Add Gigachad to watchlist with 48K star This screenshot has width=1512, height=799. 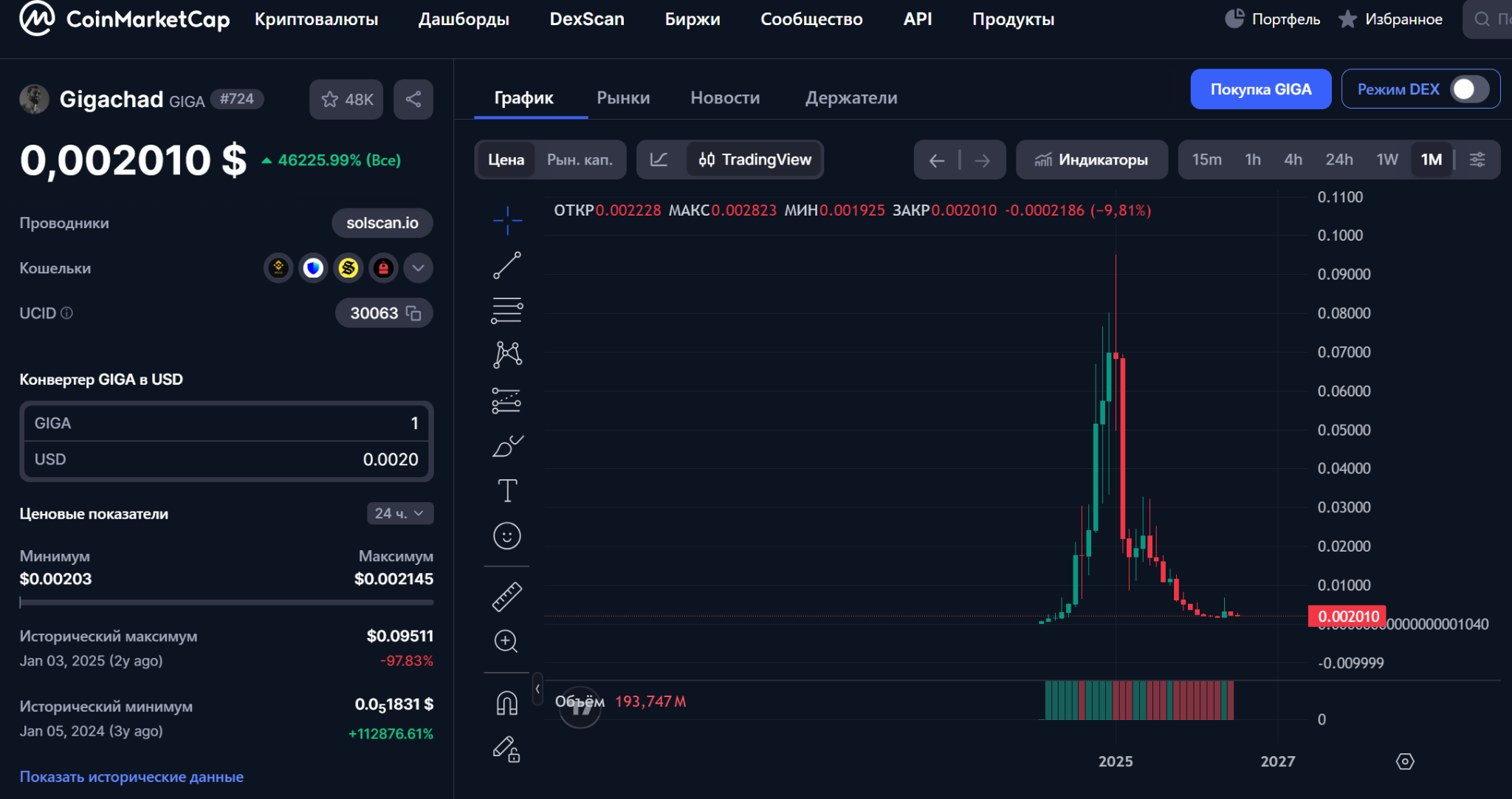pyautogui.click(x=346, y=99)
